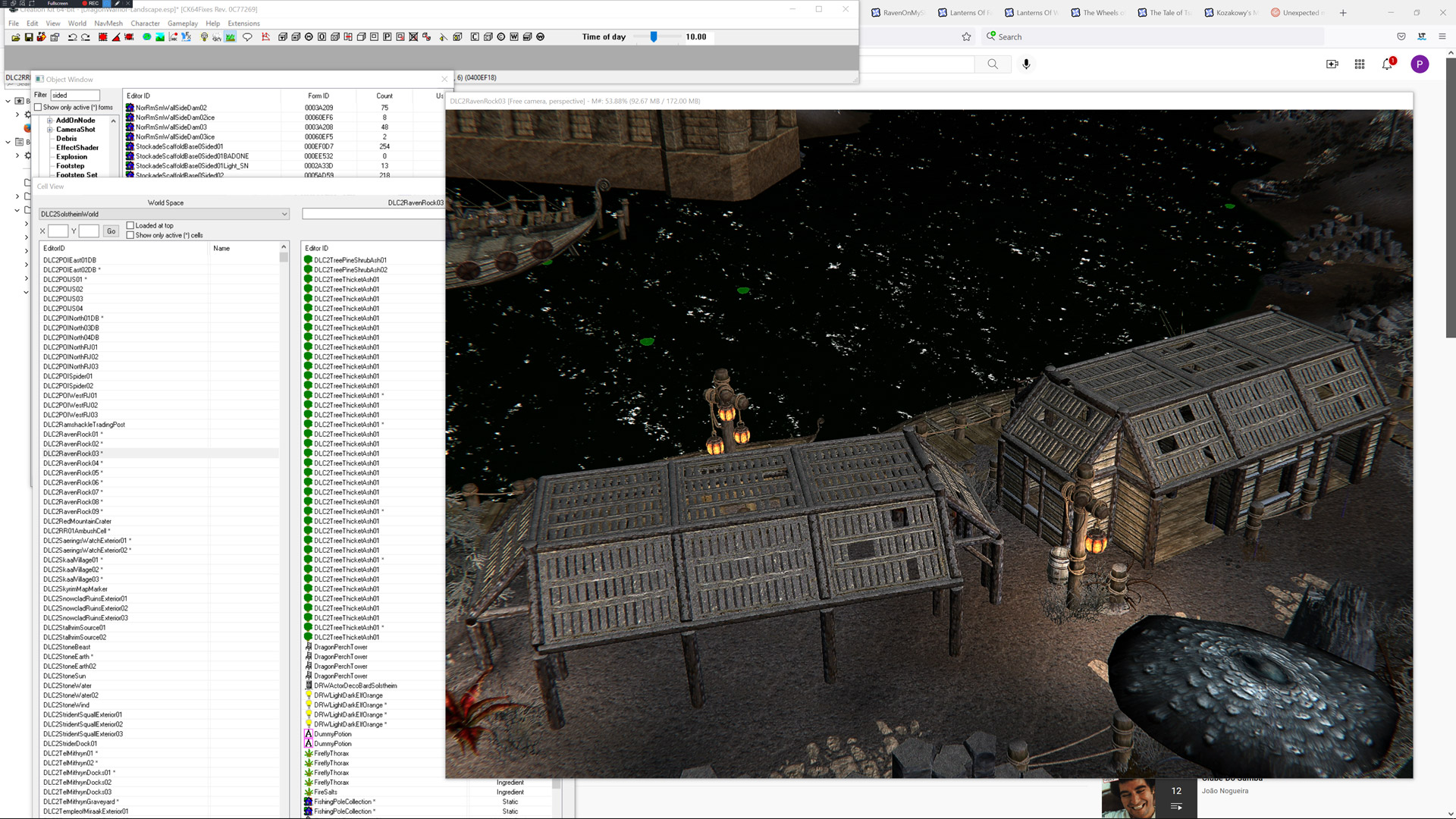Adjust the Time of day slider

[x=654, y=36]
